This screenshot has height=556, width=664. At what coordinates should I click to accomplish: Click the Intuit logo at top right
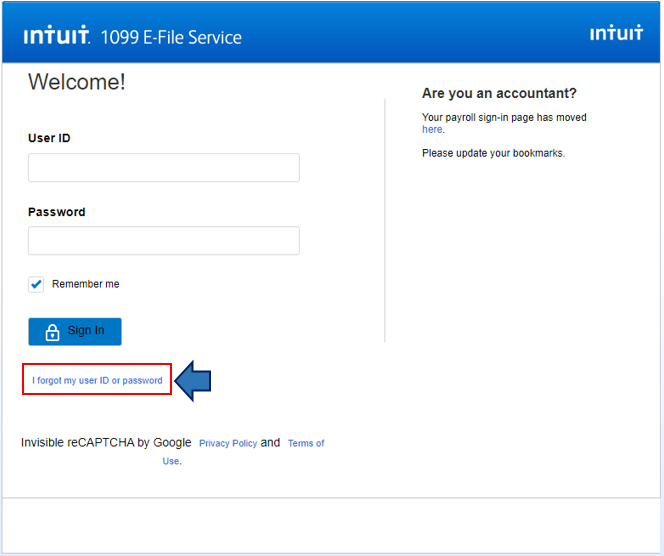(616, 33)
